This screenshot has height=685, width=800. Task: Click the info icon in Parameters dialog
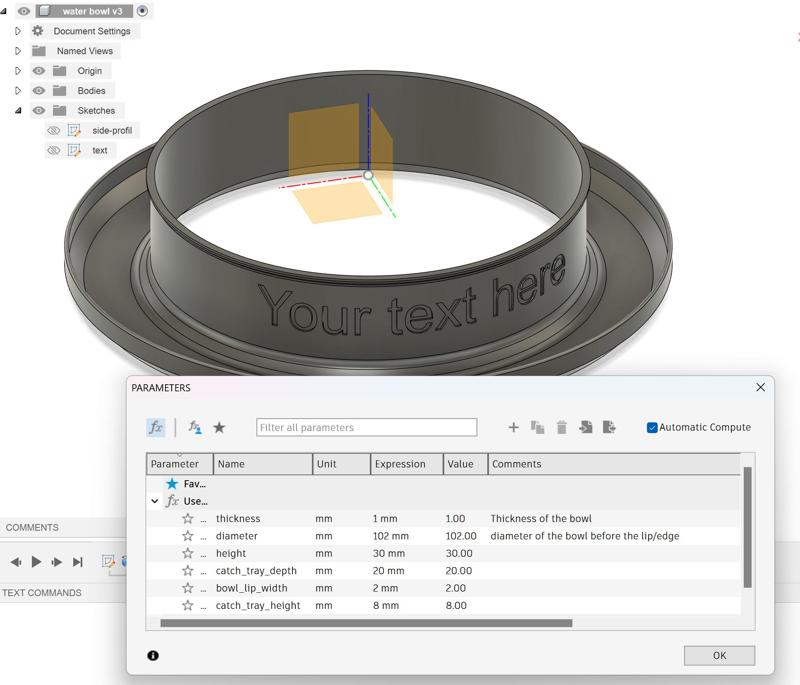coord(153,655)
